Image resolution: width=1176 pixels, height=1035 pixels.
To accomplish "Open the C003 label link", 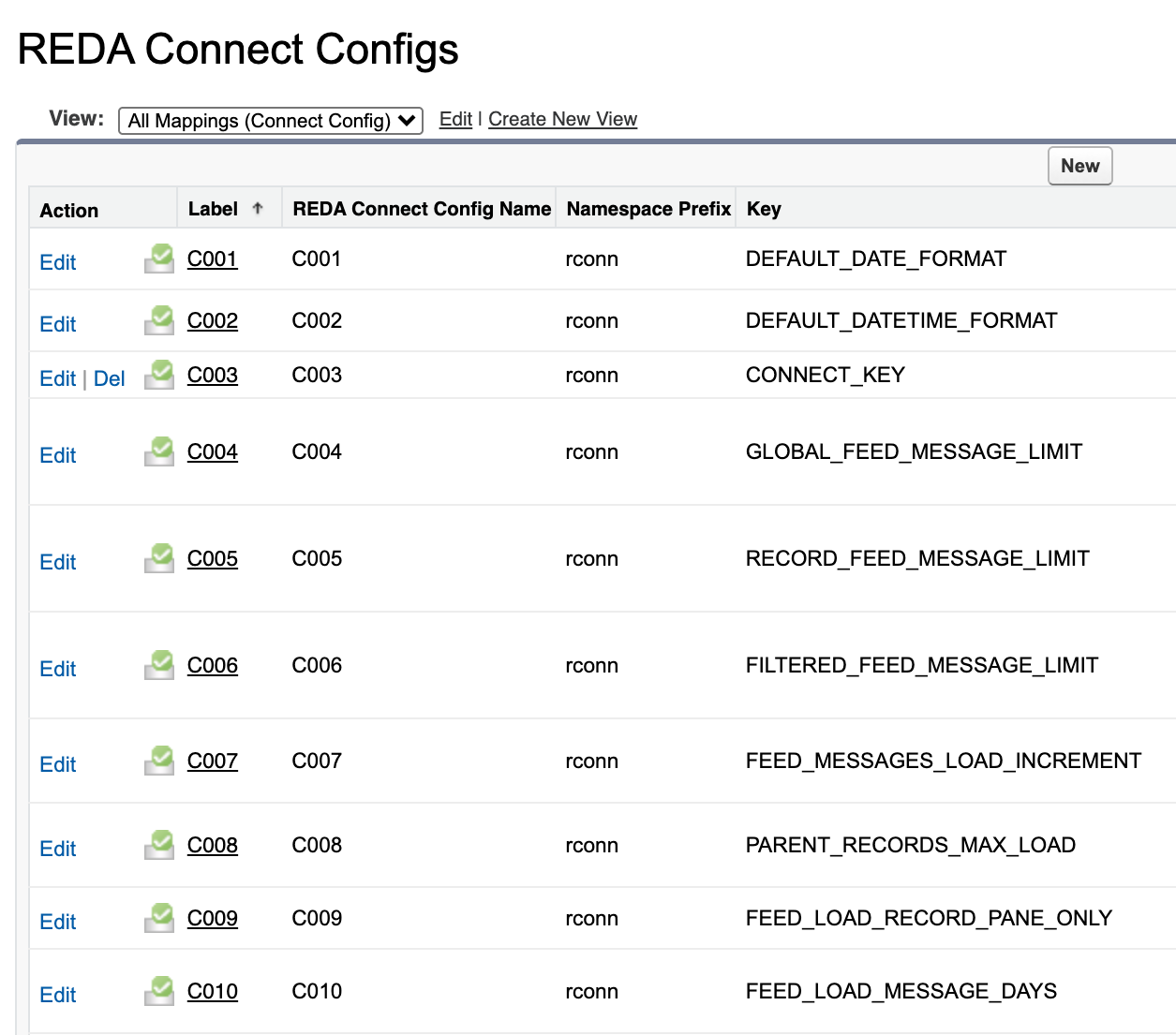I will pos(213,375).
